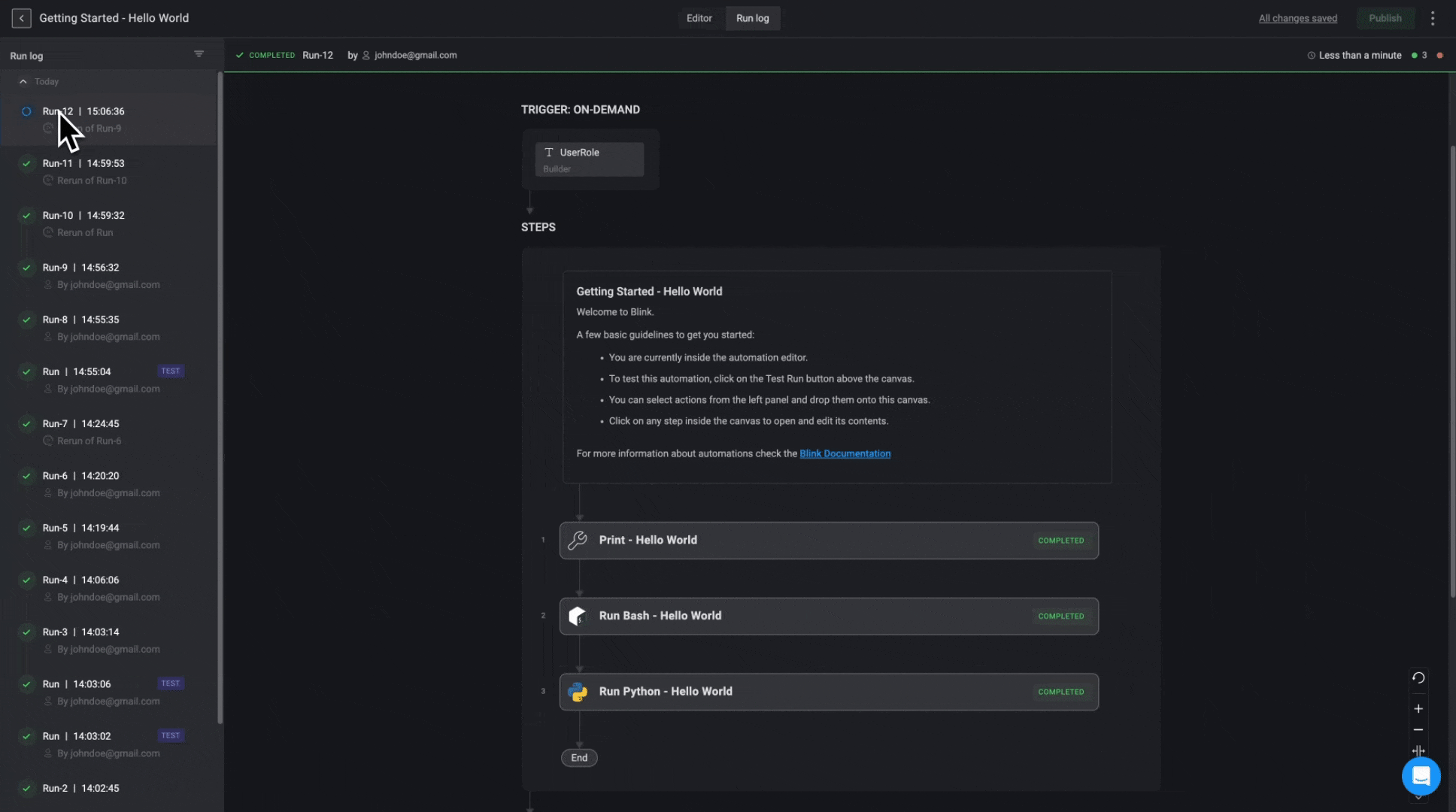Click the filter icon in the Run log panel
The height and width of the screenshot is (812, 1456).
click(x=198, y=54)
